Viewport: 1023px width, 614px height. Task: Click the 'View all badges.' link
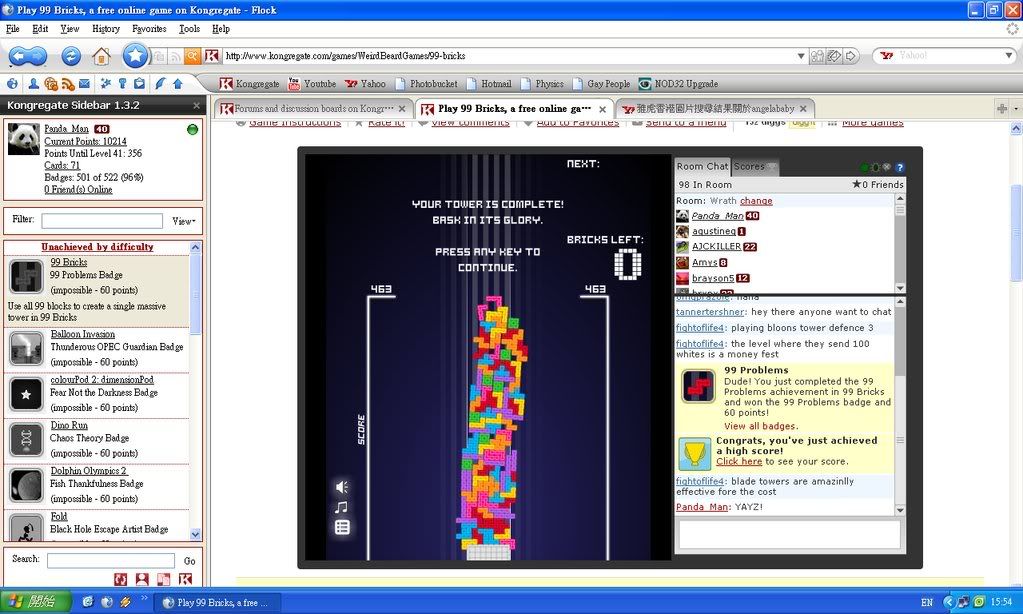[761, 426]
